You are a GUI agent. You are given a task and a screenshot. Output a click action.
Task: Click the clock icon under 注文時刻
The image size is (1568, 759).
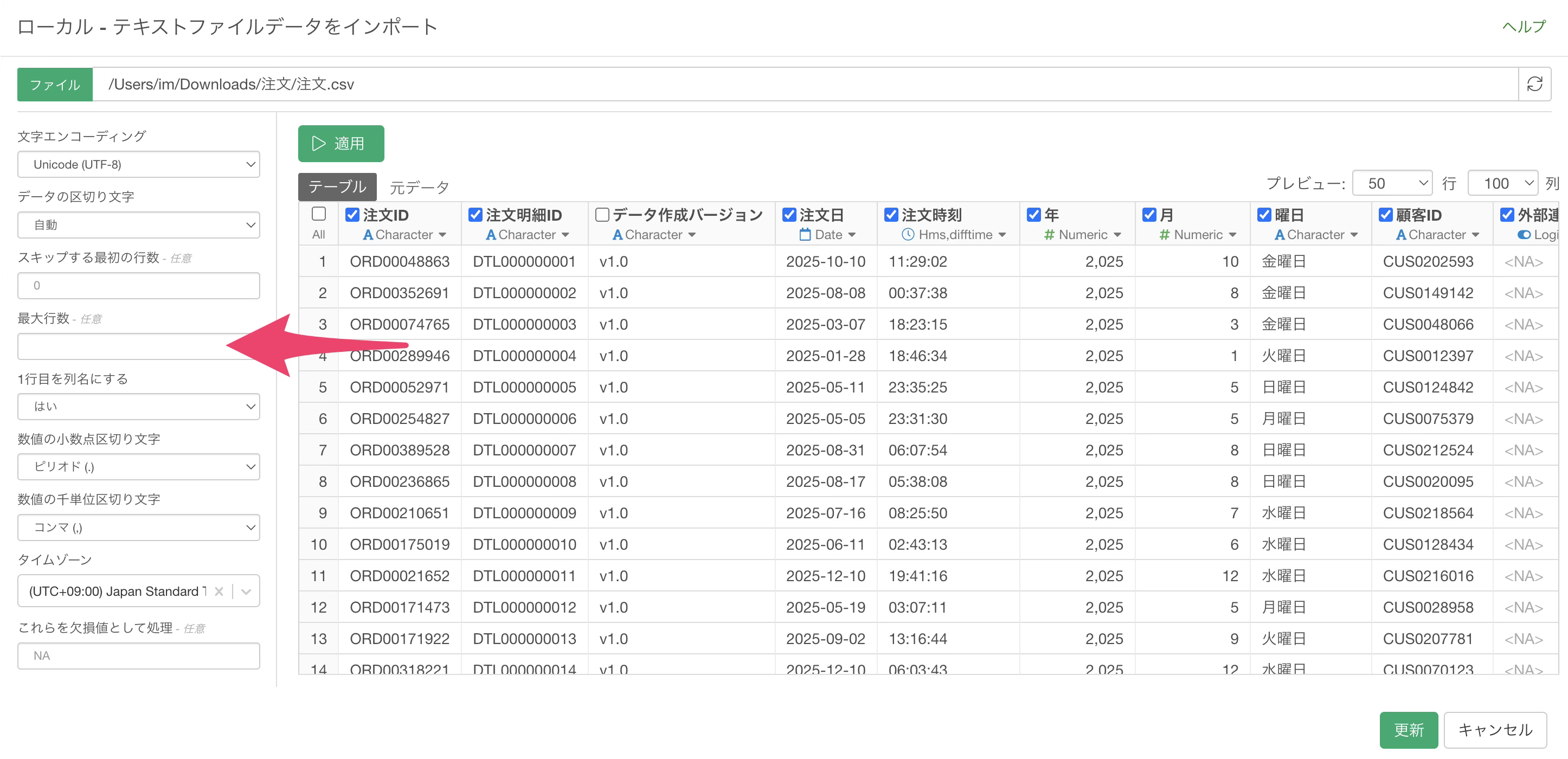coord(908,234)
